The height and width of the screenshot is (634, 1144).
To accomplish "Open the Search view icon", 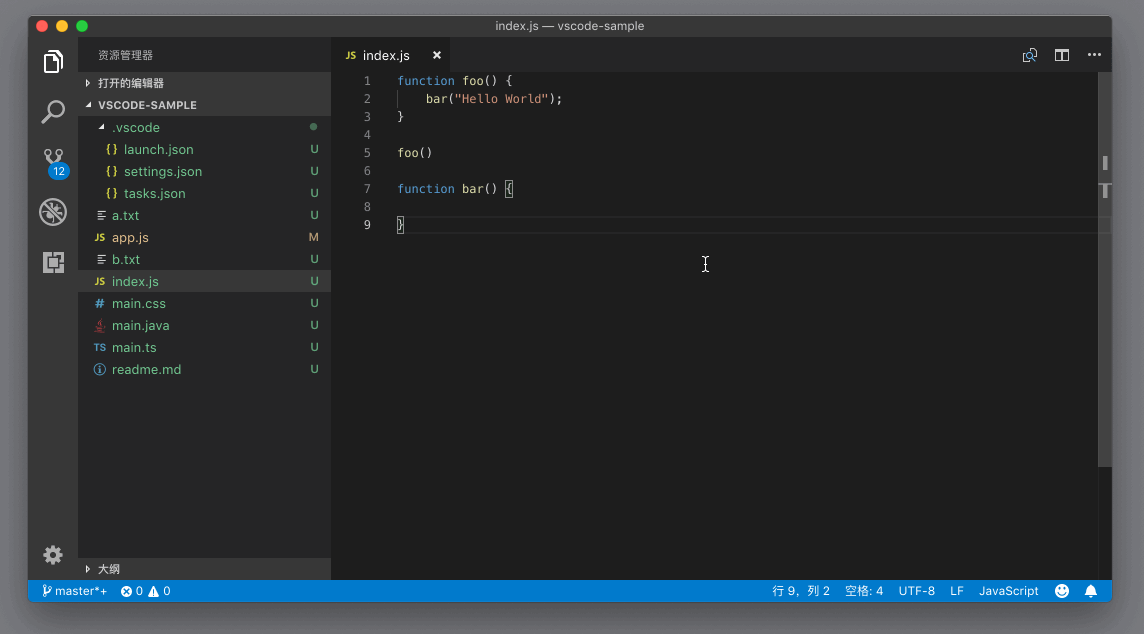I will click(53, 111).
